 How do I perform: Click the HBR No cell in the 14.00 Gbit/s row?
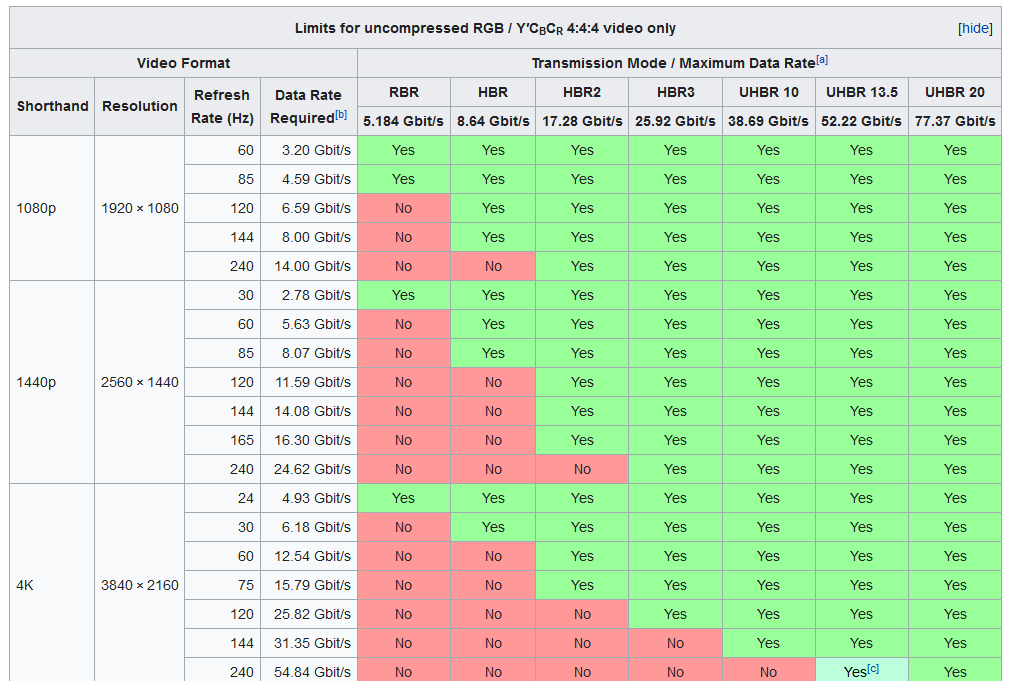click(x=493, y=266)
